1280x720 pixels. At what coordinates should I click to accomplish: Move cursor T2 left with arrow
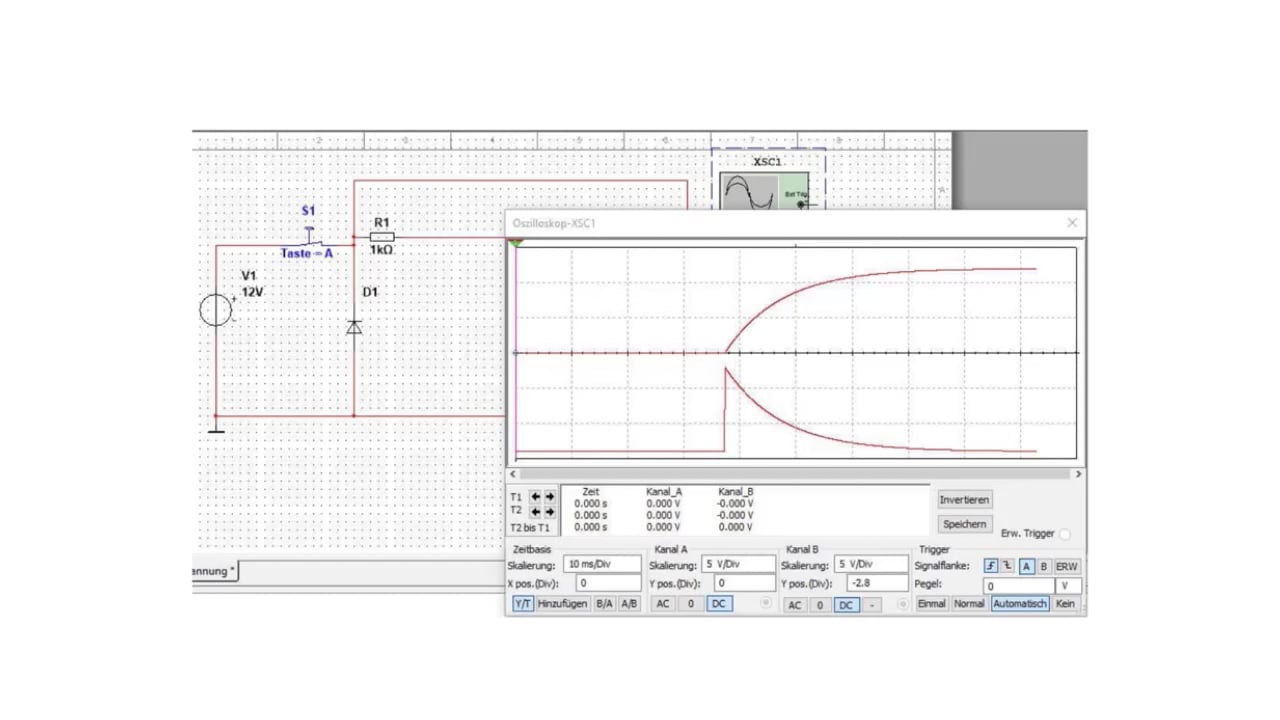(x=535, y=511)
